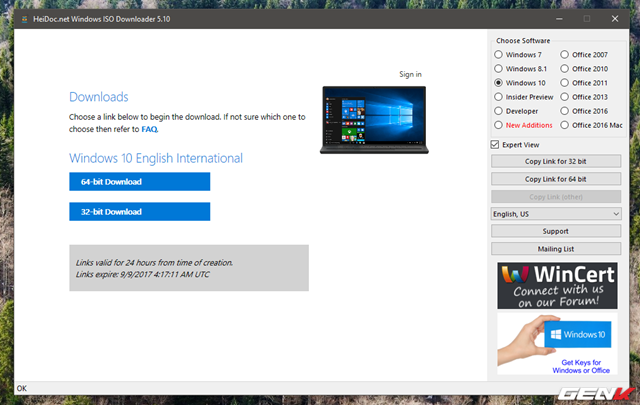This screenshot has height=405, width=640.
Task: Click Copy Link for 32 bit
Action: tap(556, 161)
